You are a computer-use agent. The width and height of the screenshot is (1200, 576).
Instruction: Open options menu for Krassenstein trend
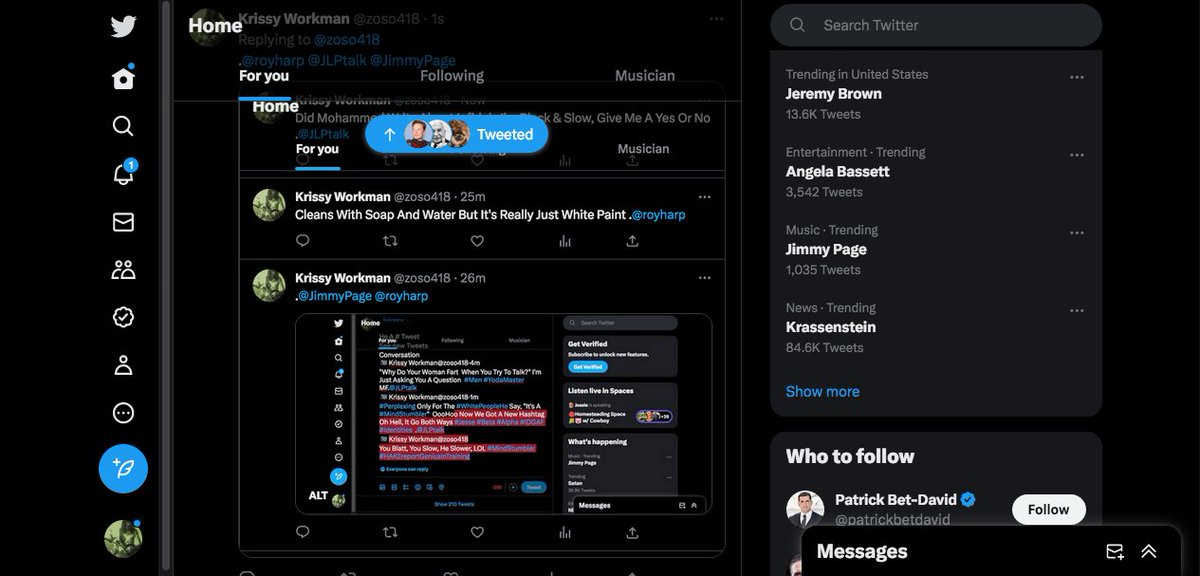(x=1077, y=311)
